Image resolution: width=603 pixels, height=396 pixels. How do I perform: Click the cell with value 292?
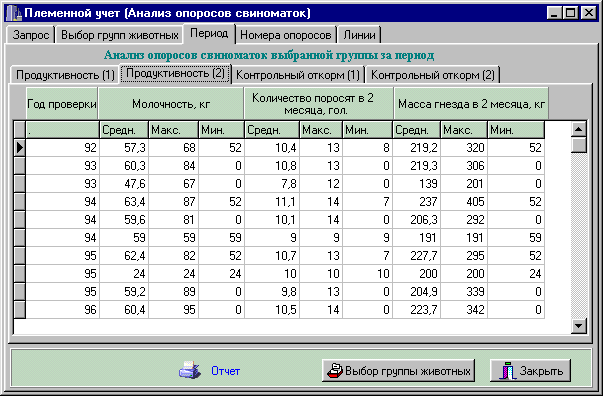464,220
